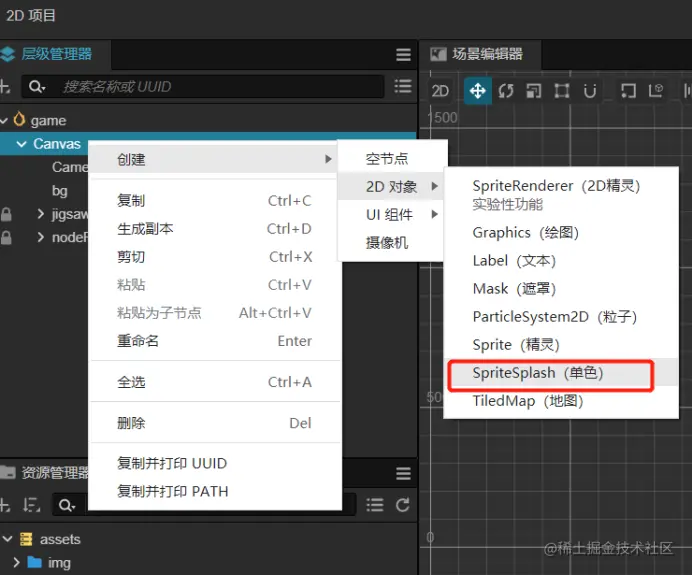Screen dimensions: 692x575
Task: Choose 重命名 from context menu
Action: tap(215, 341)
